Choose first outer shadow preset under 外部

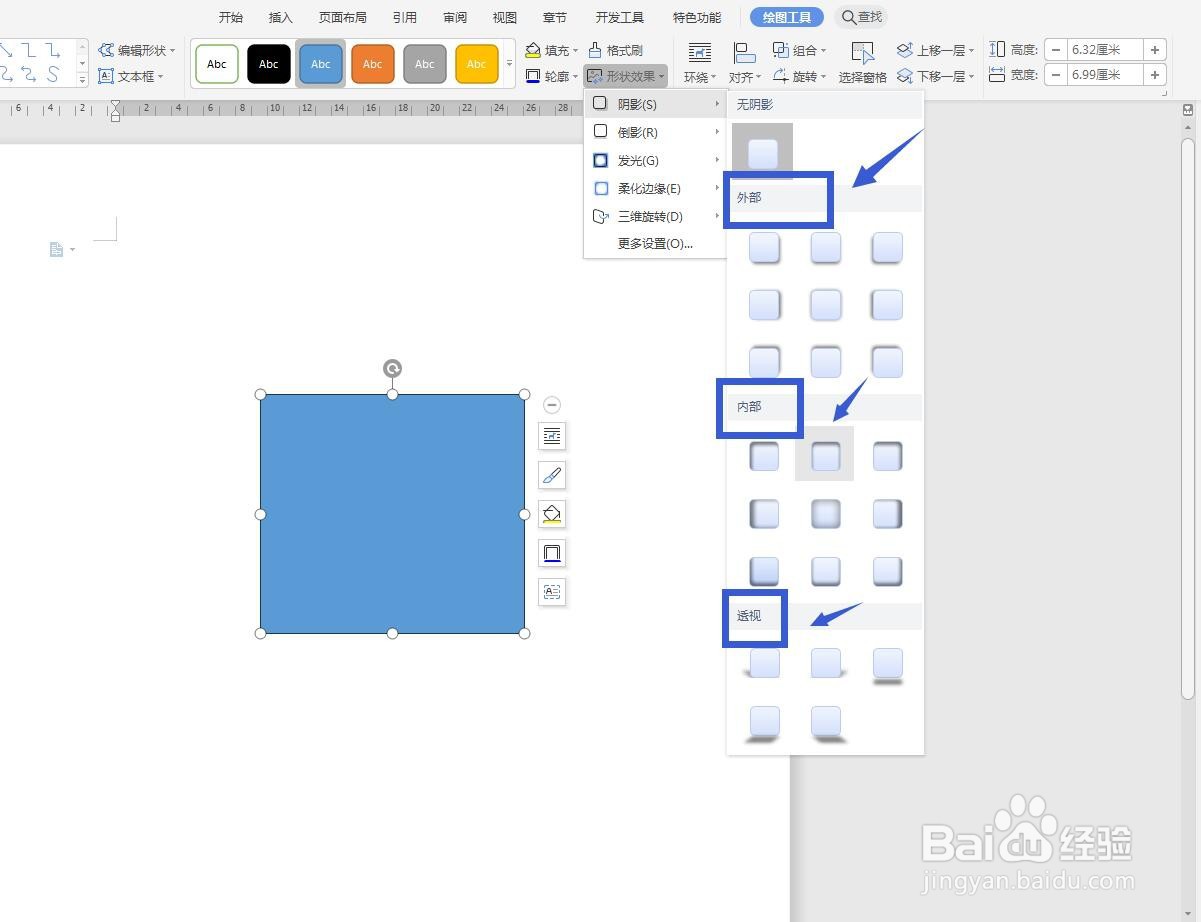click(x=765, y=247)
